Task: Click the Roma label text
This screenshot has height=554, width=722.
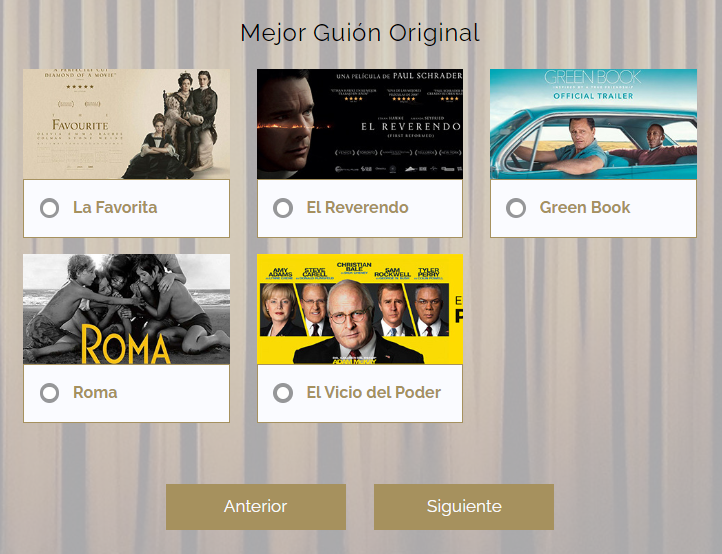Action: (x=95, y=393)
